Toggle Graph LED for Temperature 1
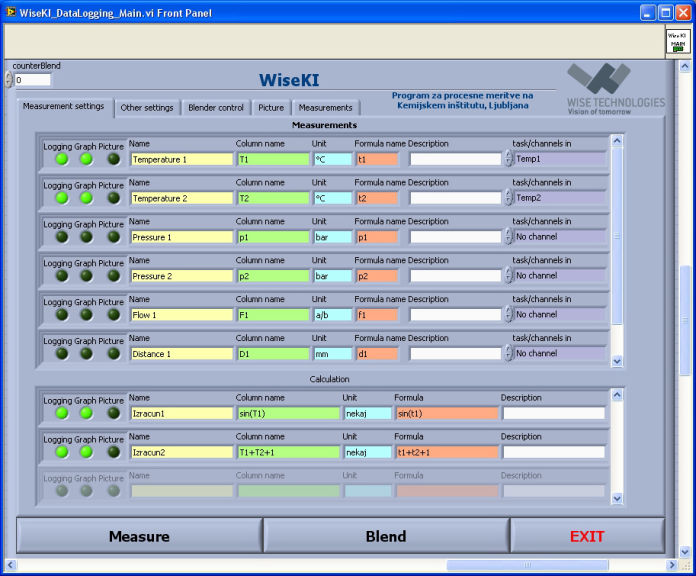This screenshot has width=696, height=576. coord(86,159)
